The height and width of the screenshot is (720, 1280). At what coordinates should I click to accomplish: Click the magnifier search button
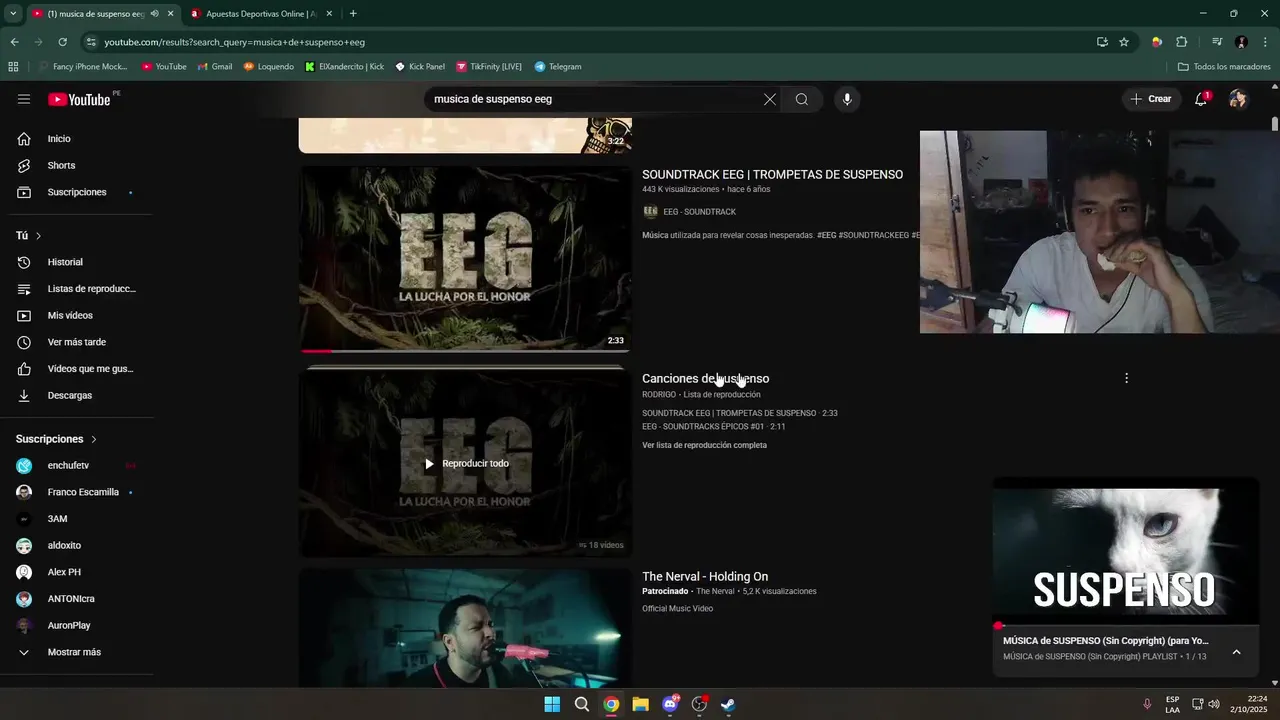pyautogui.click(x=802, y=99)
